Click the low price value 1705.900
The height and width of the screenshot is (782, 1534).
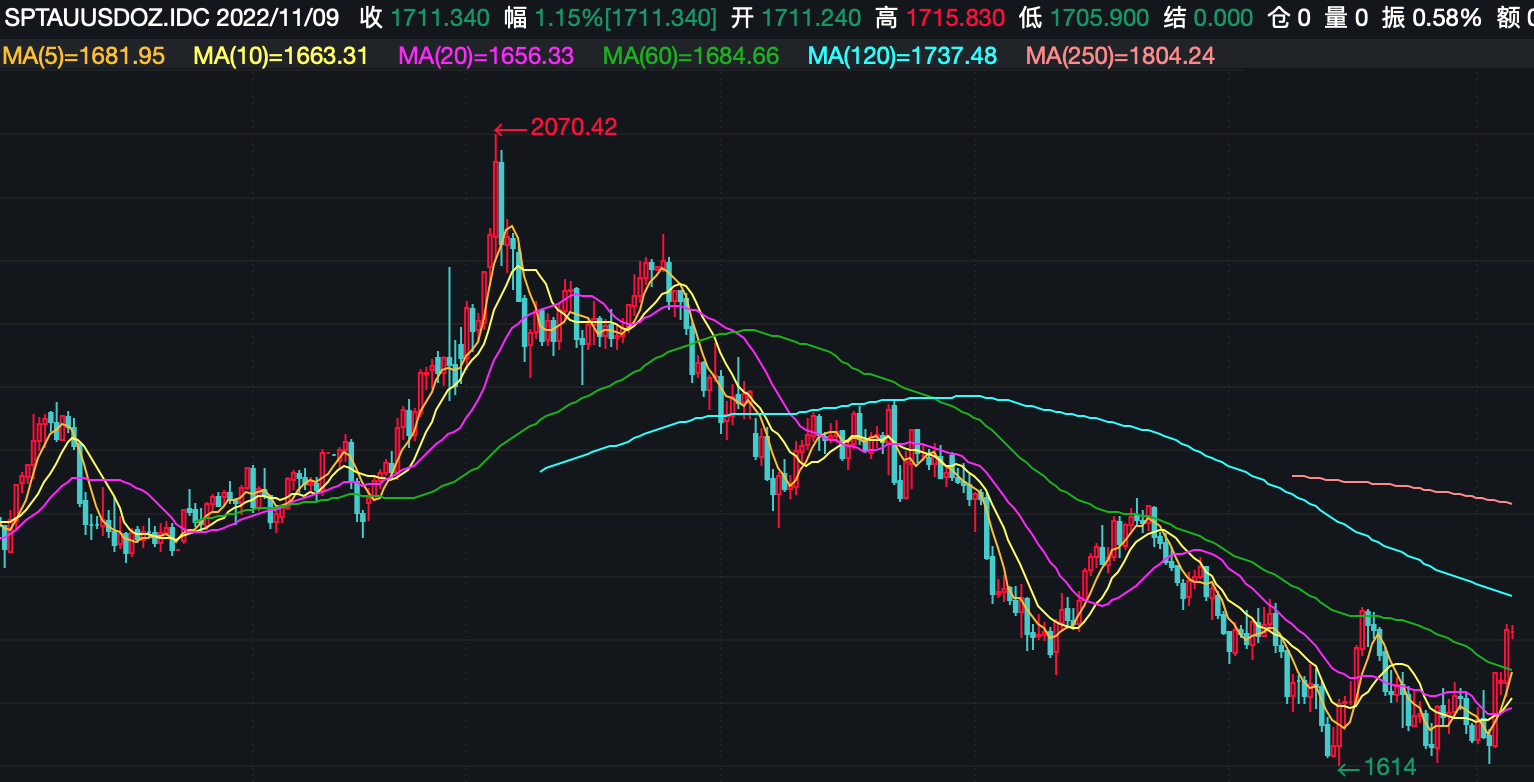click(x=1099, y=17)
